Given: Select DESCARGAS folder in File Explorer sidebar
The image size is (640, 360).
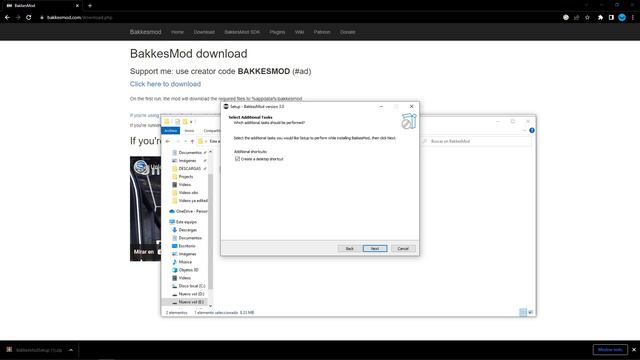Looking at the screenshot, I should [189, 169].
